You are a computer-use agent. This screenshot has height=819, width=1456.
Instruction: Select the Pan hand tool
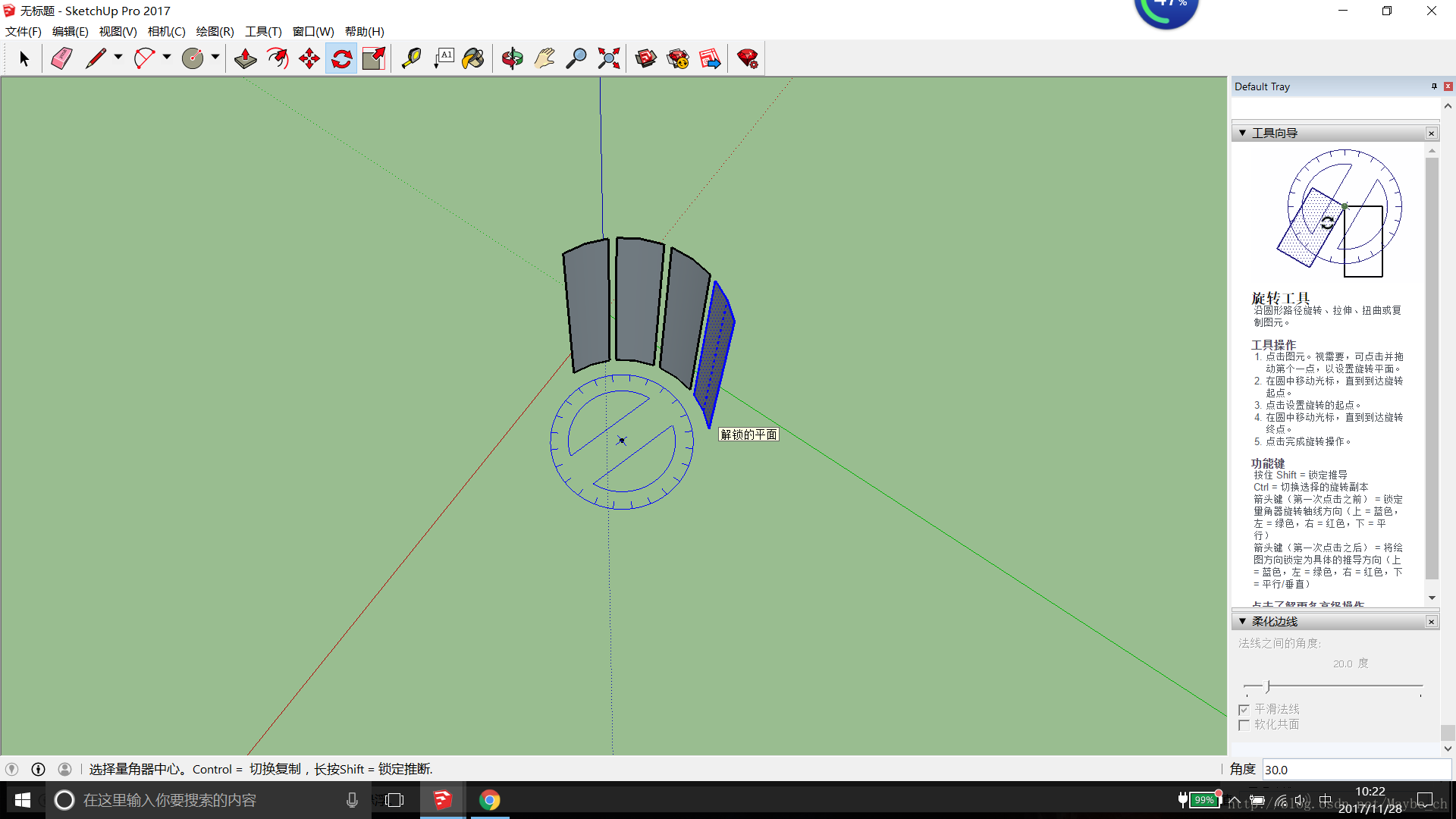pyautogui.click(x=544, y=58)
